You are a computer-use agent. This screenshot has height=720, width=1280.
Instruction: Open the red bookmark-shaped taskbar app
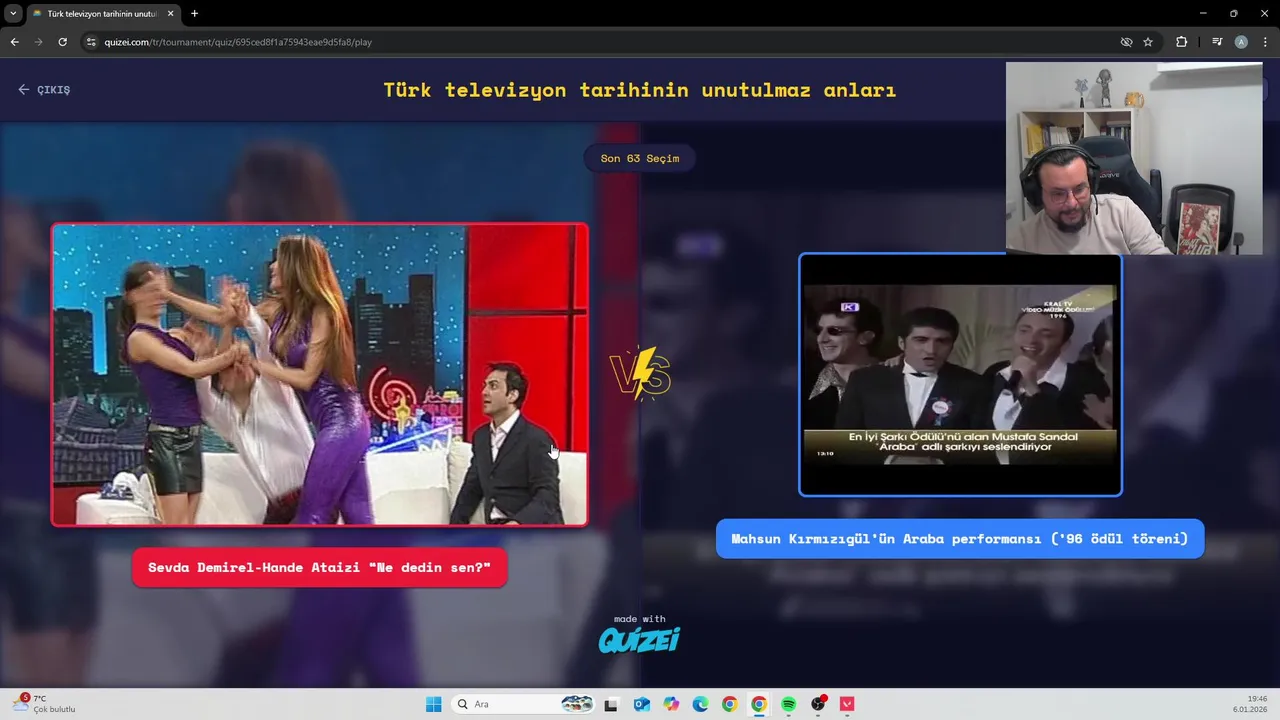(x=848, y=704)
